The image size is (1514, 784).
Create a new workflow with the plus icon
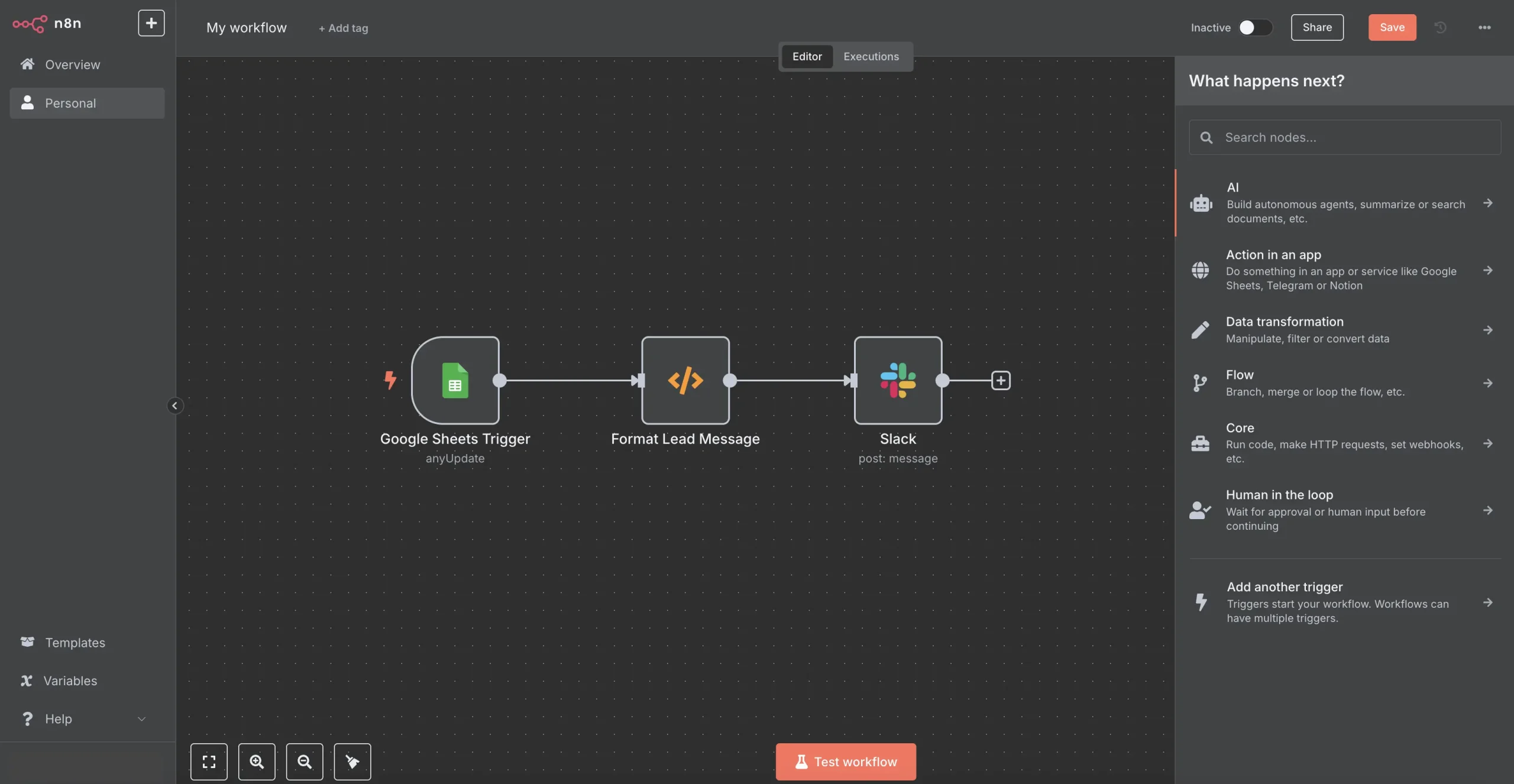point(151,23)
